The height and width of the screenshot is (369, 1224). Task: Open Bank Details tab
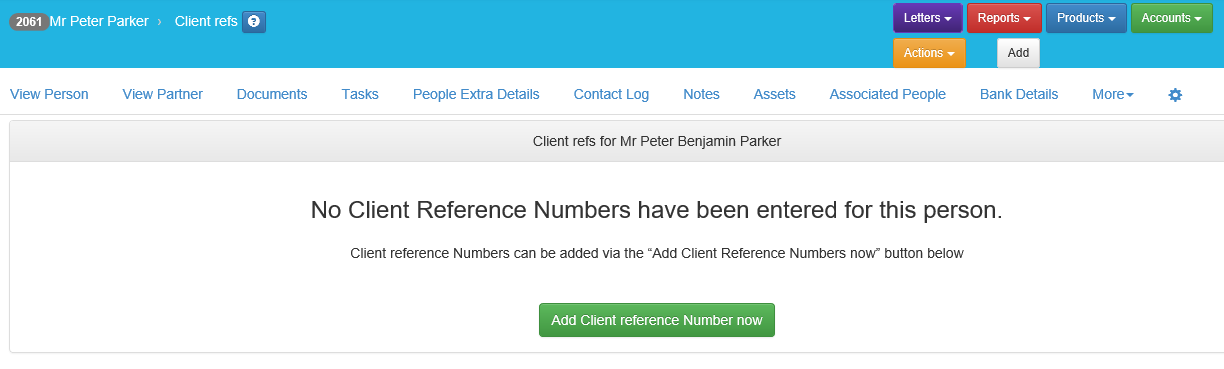1019,95
